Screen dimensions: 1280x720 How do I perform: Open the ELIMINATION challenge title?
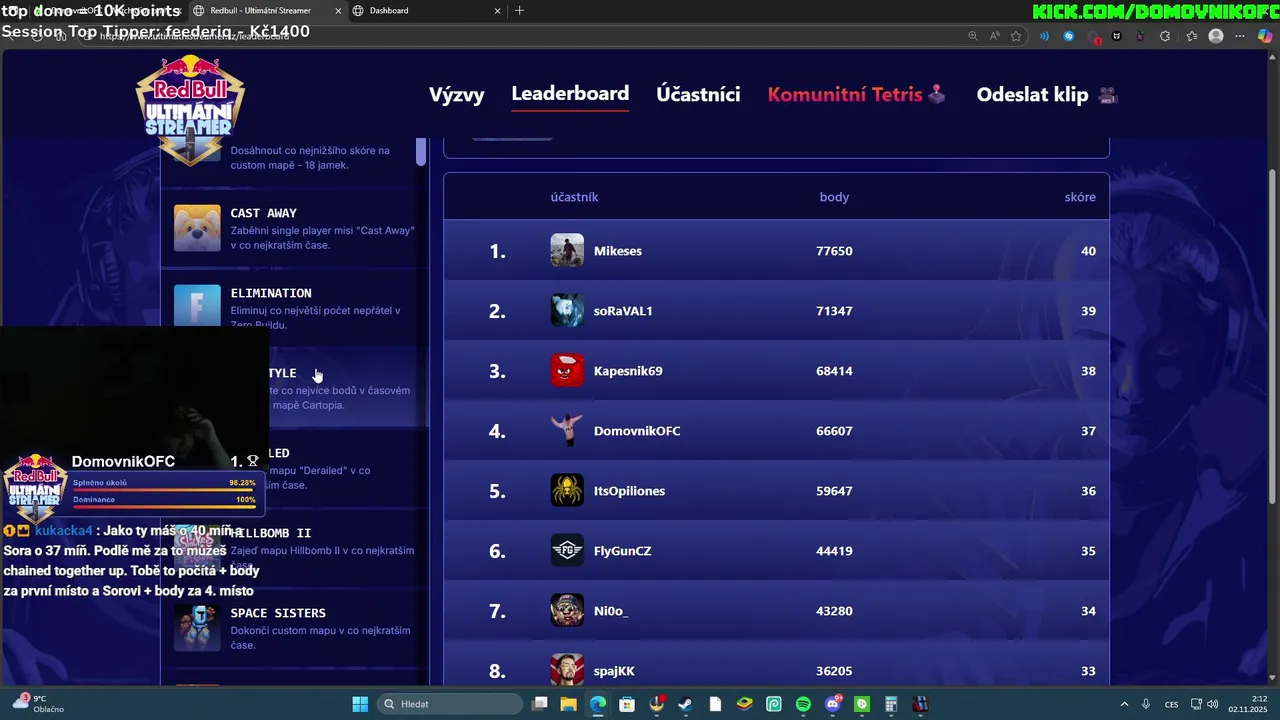pos(271,293)
